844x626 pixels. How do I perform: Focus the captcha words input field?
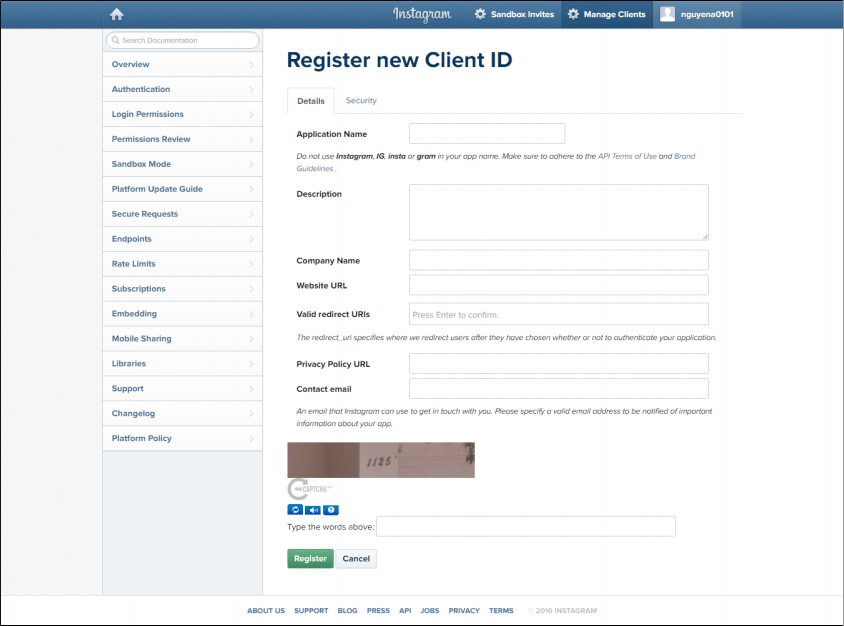(x=526, y=526)
